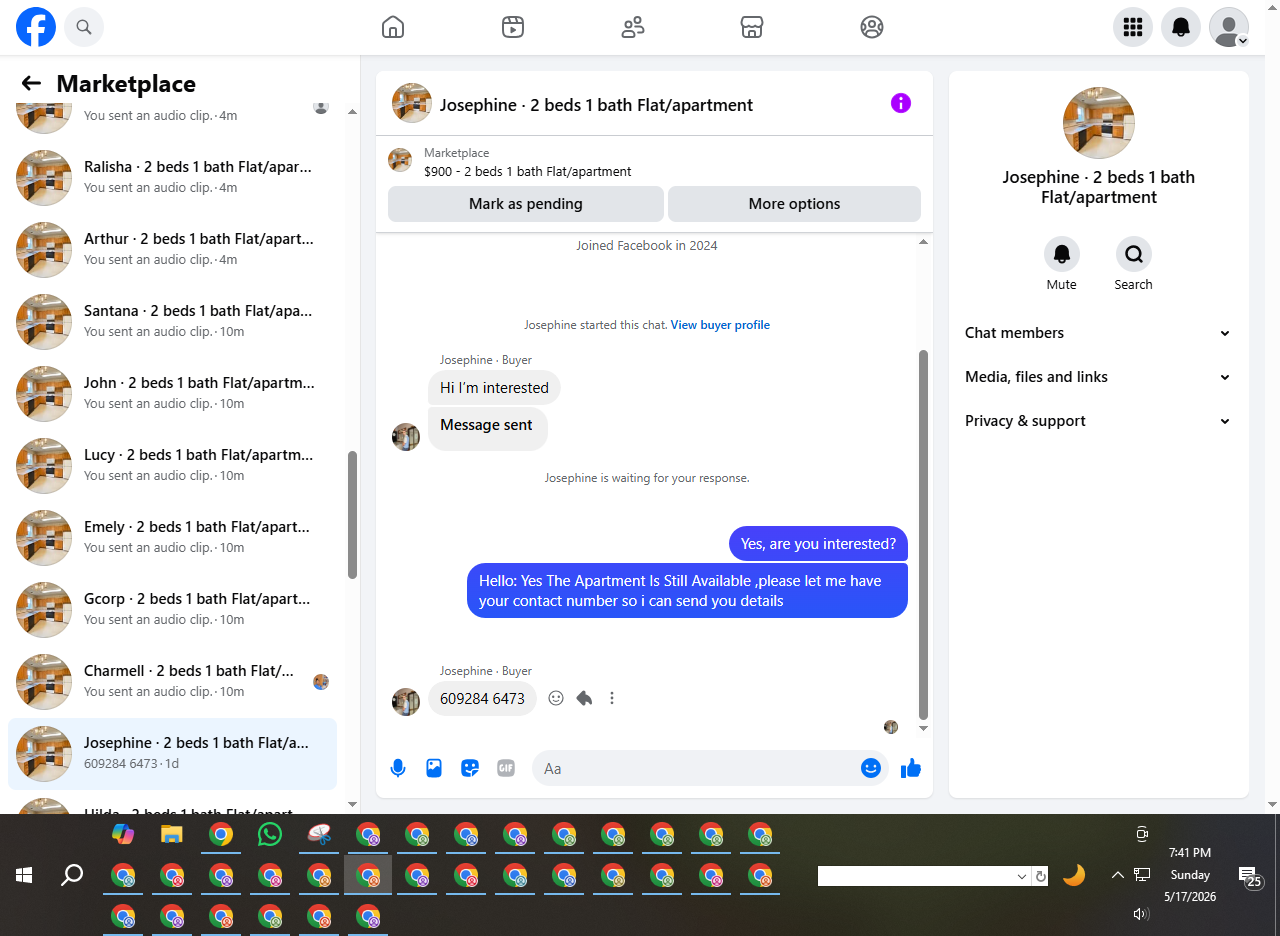Screen dimensions: 1280x936
Task: Focus the Aa message input
Action: [697, 768]
